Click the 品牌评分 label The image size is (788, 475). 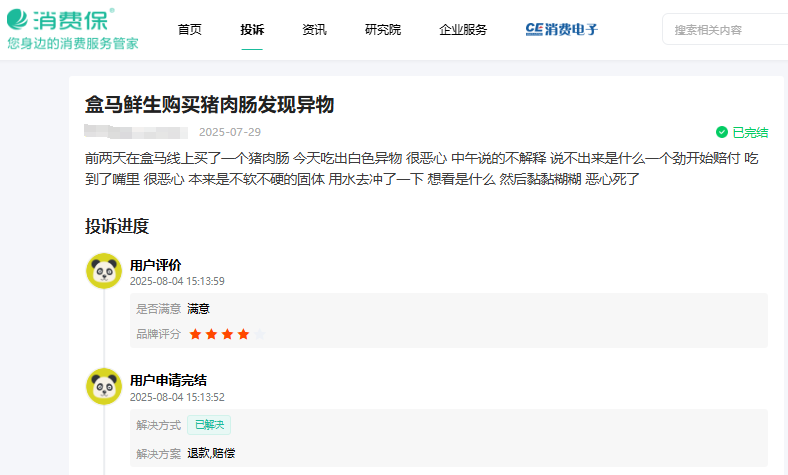158,334
